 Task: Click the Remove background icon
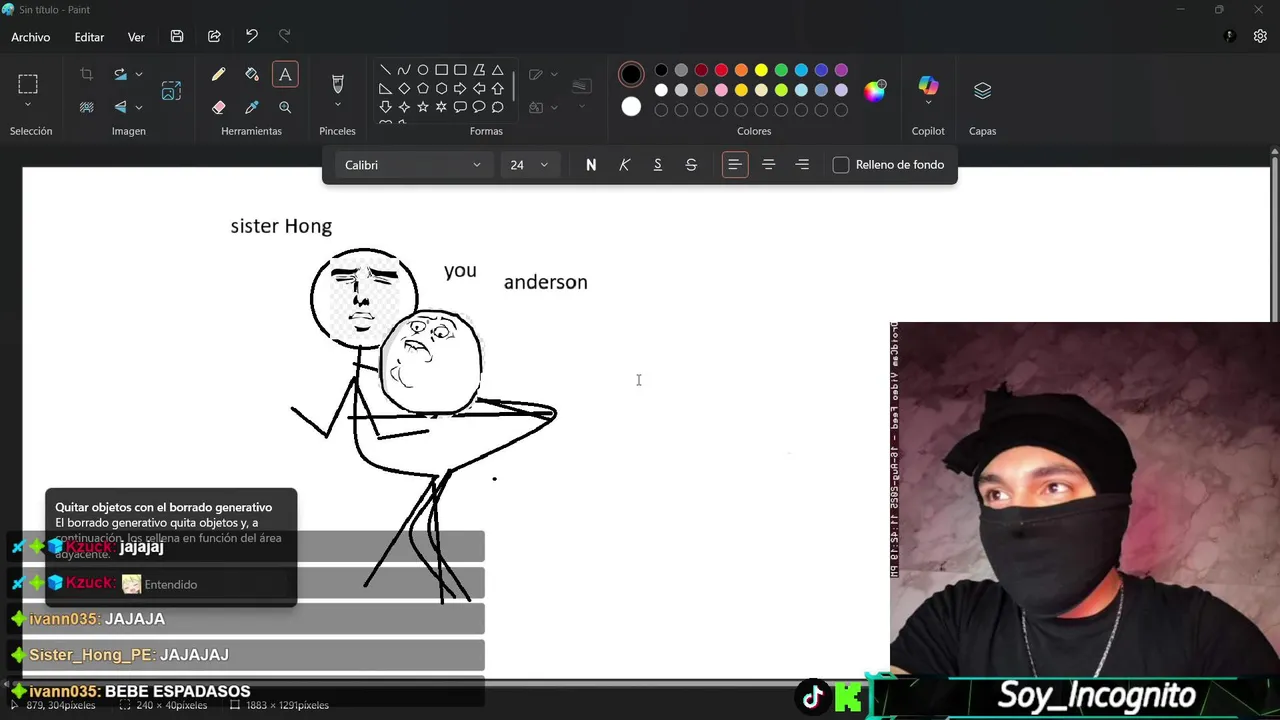[x=86, y=107]
